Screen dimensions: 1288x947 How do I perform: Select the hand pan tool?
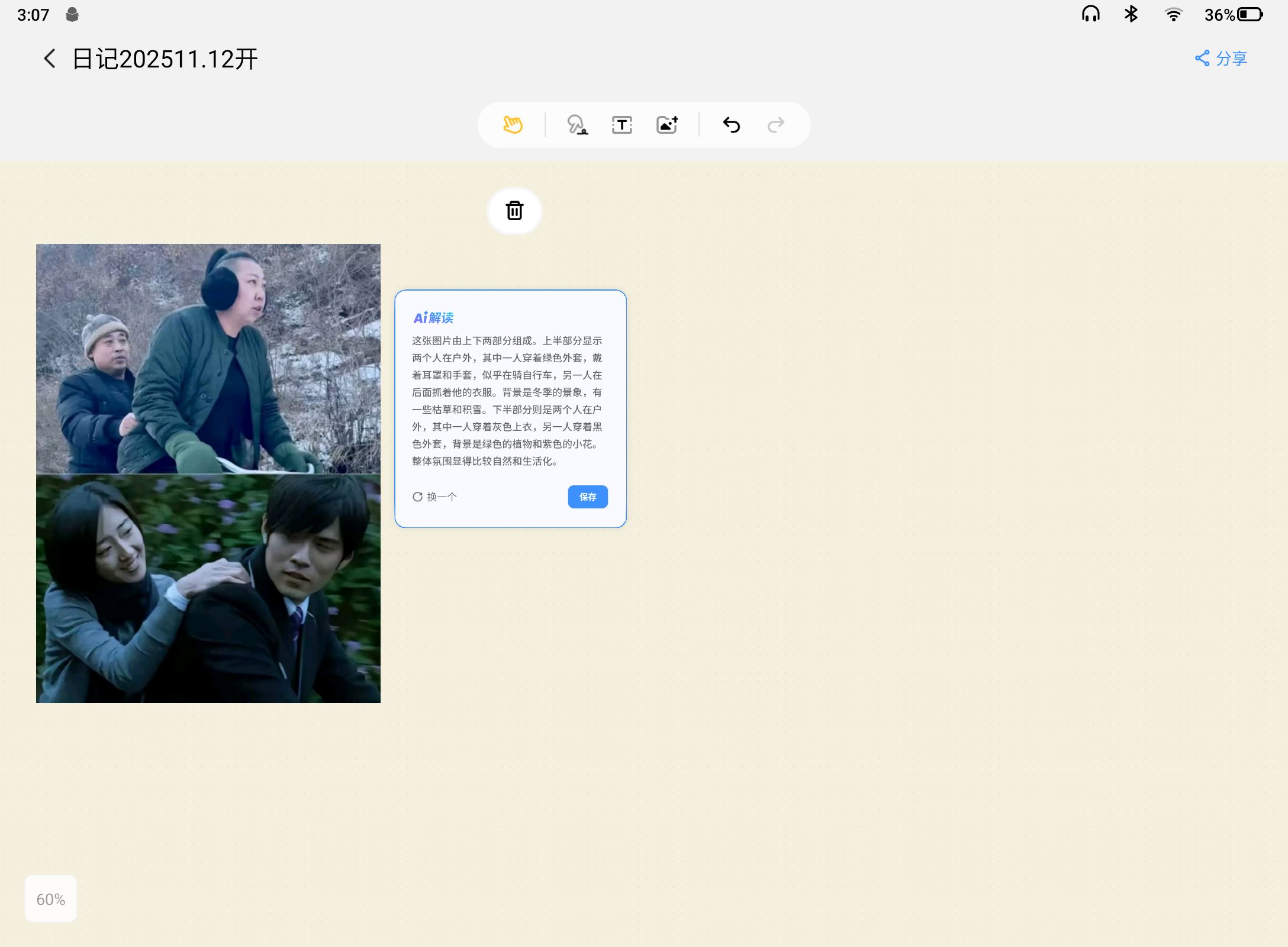513,125
